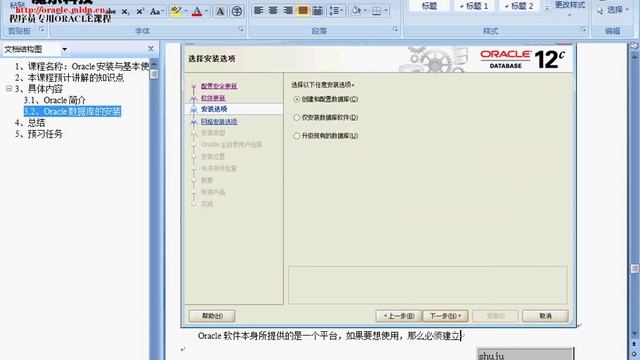Click the 帮助(H) button in installer
Image resolution: width=640 pixels, height=360 pixels.
click(212, 316)
